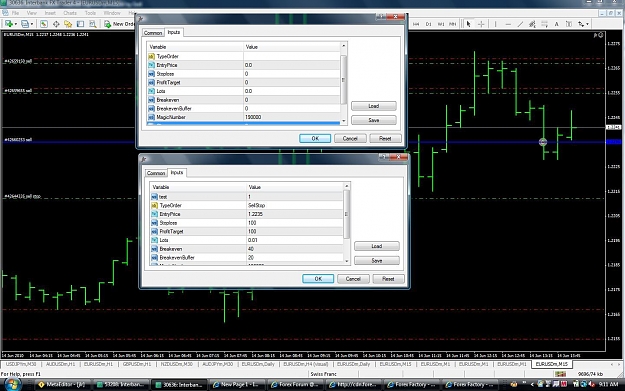Viewport: 625px width, 391px height.
Task: Switch chart to H4 timeframe
Action: [x=416, y=24]
